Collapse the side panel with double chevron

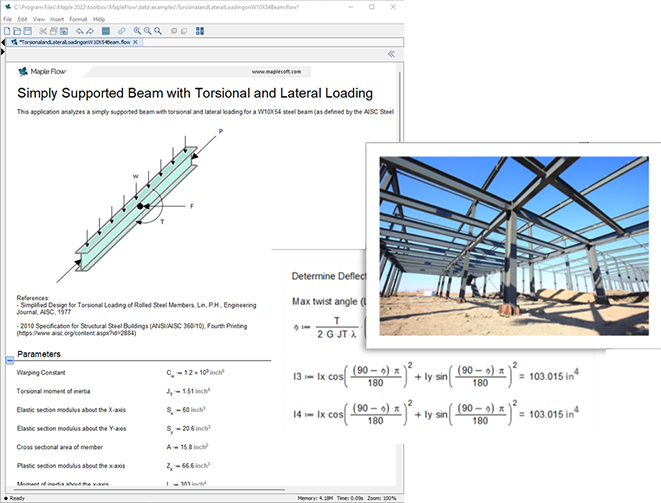click(391, 54)
